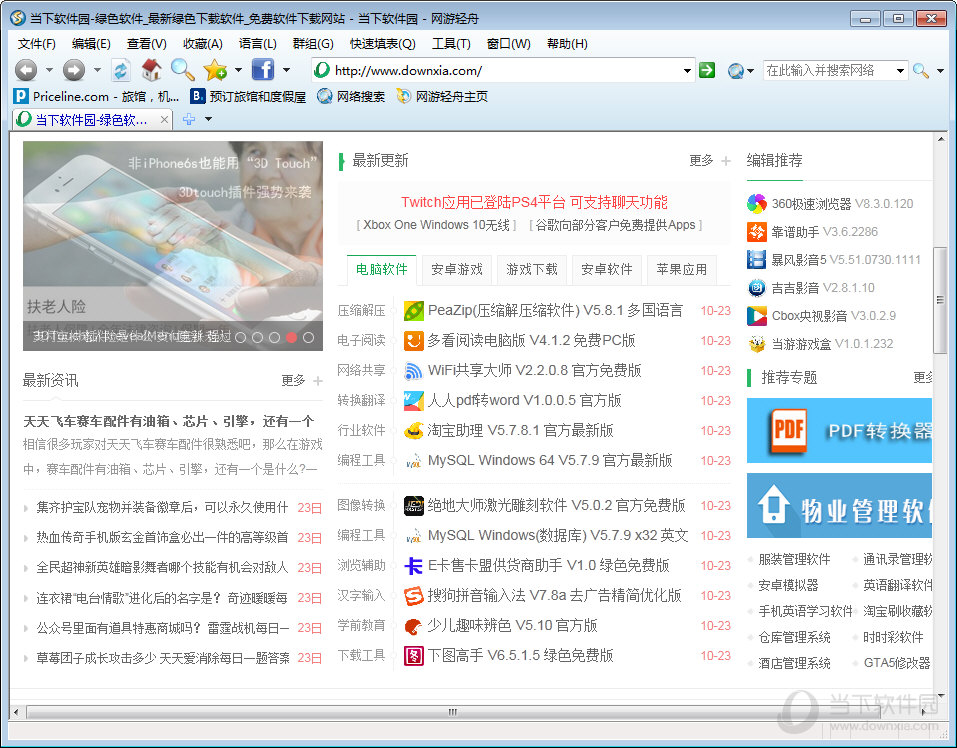Click the 在此输入并搜索网络 search field
This screenshot has height=748, width=957.
pyautogui.click(x=829, y=71)
